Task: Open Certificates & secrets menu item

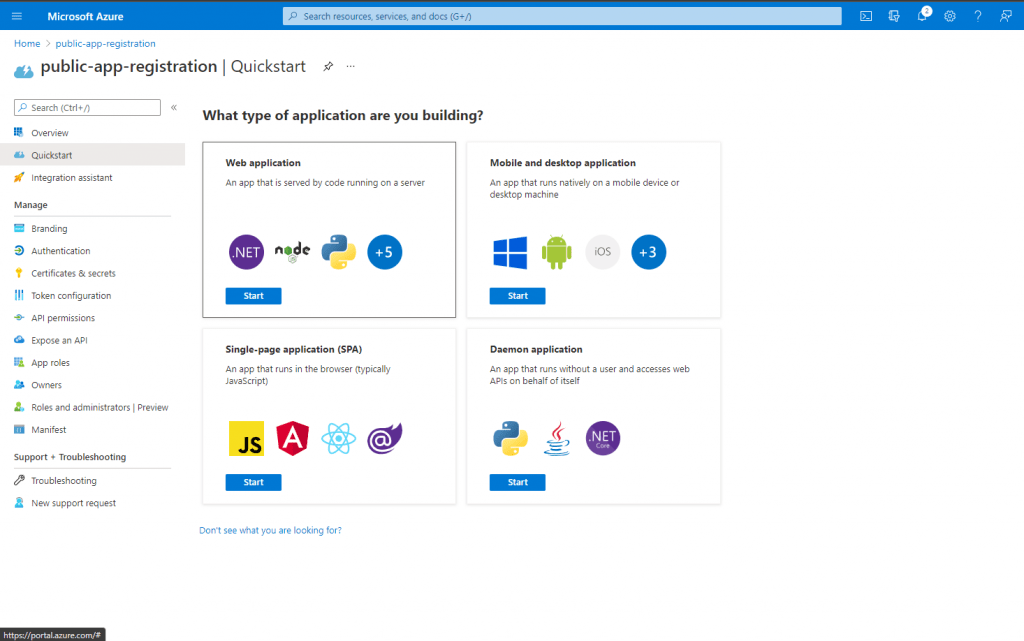Action: pos(73,273)
